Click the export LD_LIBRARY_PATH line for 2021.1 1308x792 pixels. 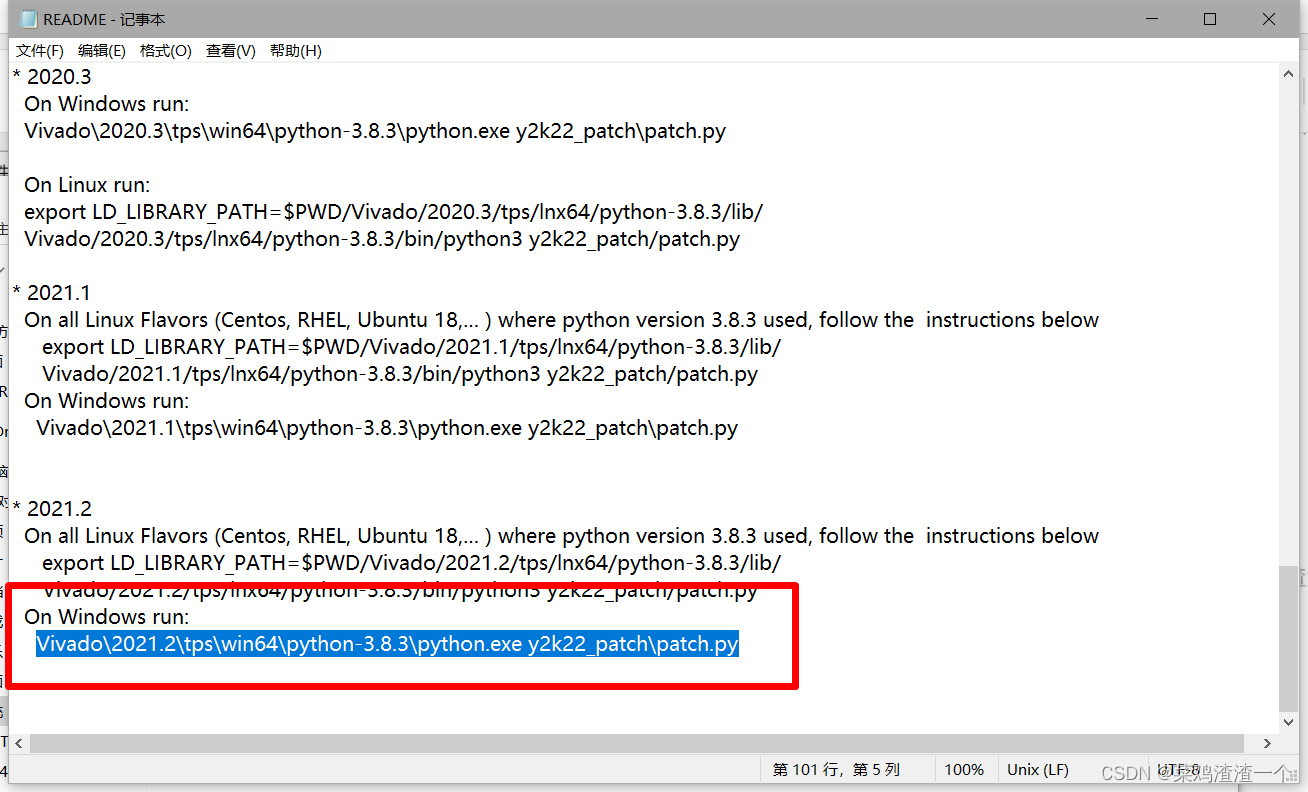(412, 347)
